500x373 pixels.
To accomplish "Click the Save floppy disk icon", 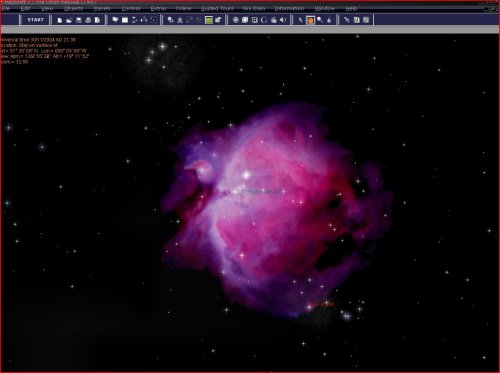I will click(x=79, y=20).
